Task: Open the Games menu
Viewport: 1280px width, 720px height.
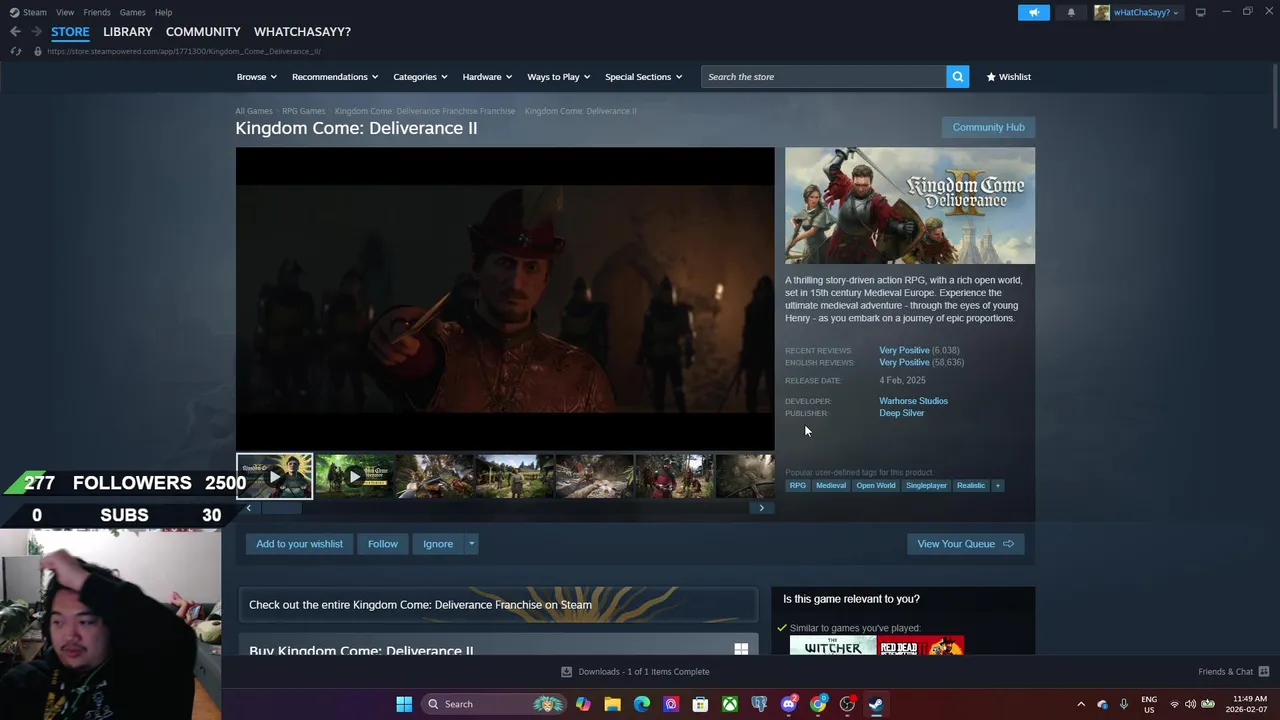Action: [132, 12]
